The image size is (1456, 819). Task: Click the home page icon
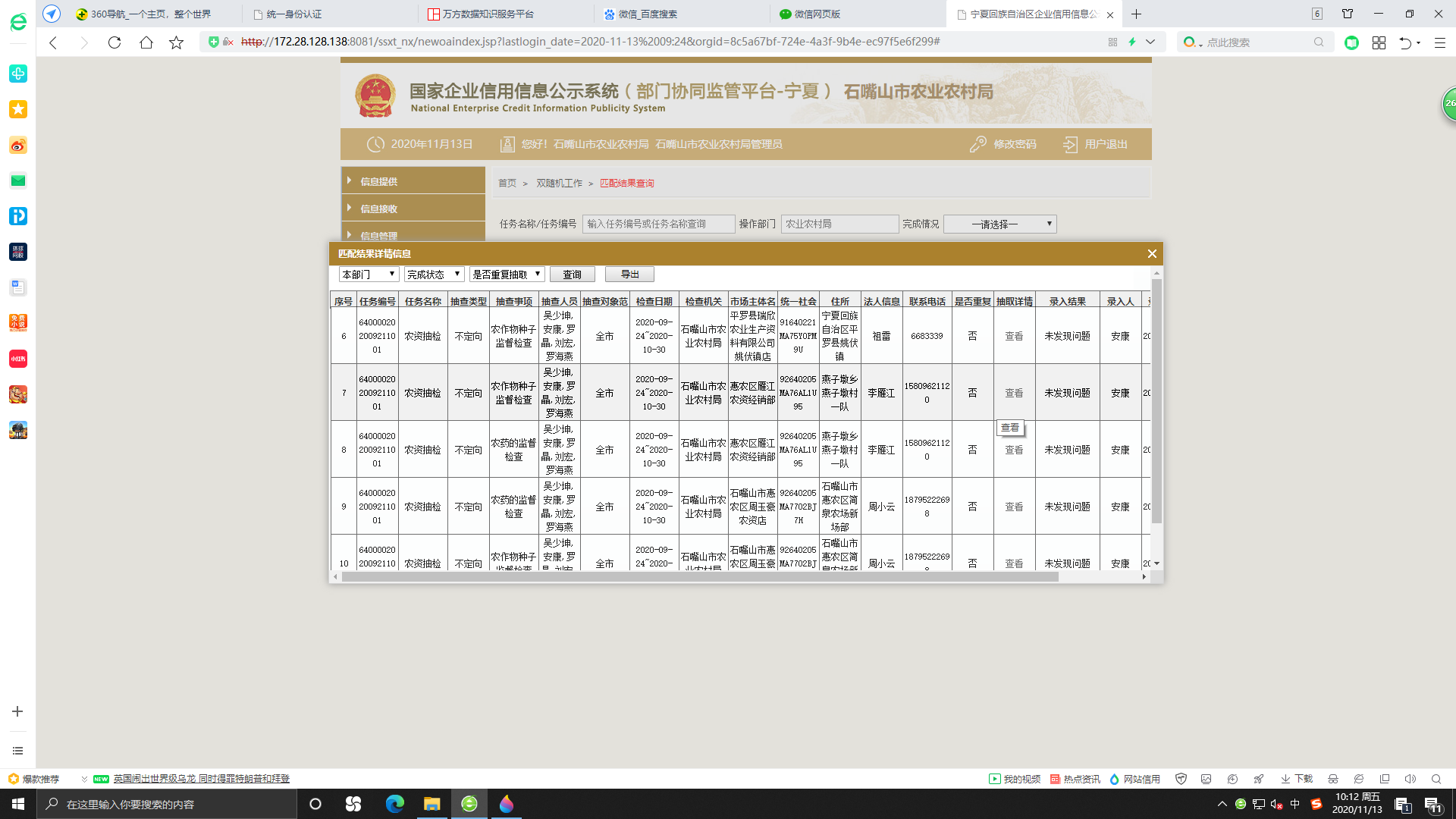coord(146,42)
